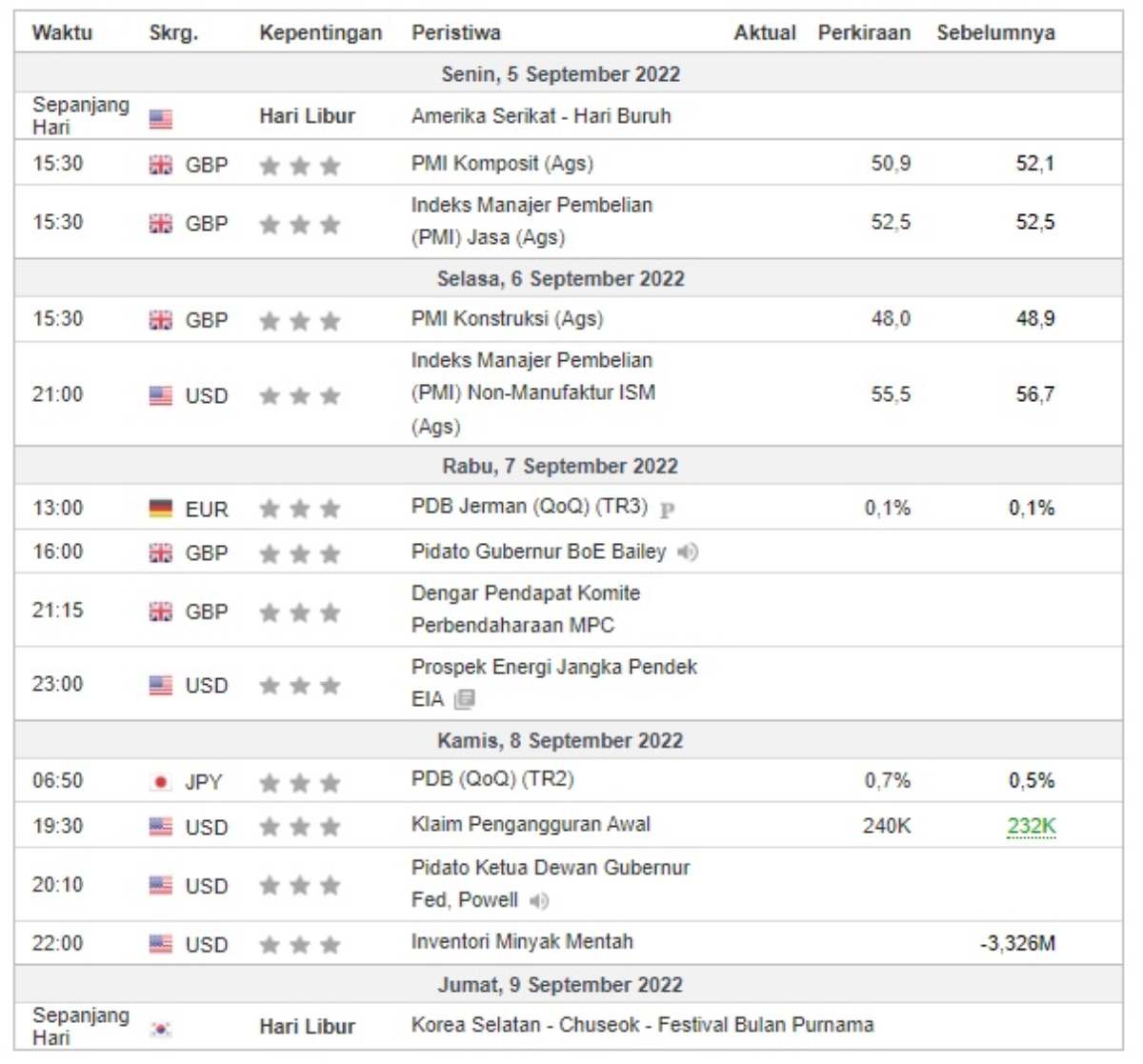Click the US flag in Hari Buruh row
Viewport: 1143px width, 1064px height.
tap(161, 119)
